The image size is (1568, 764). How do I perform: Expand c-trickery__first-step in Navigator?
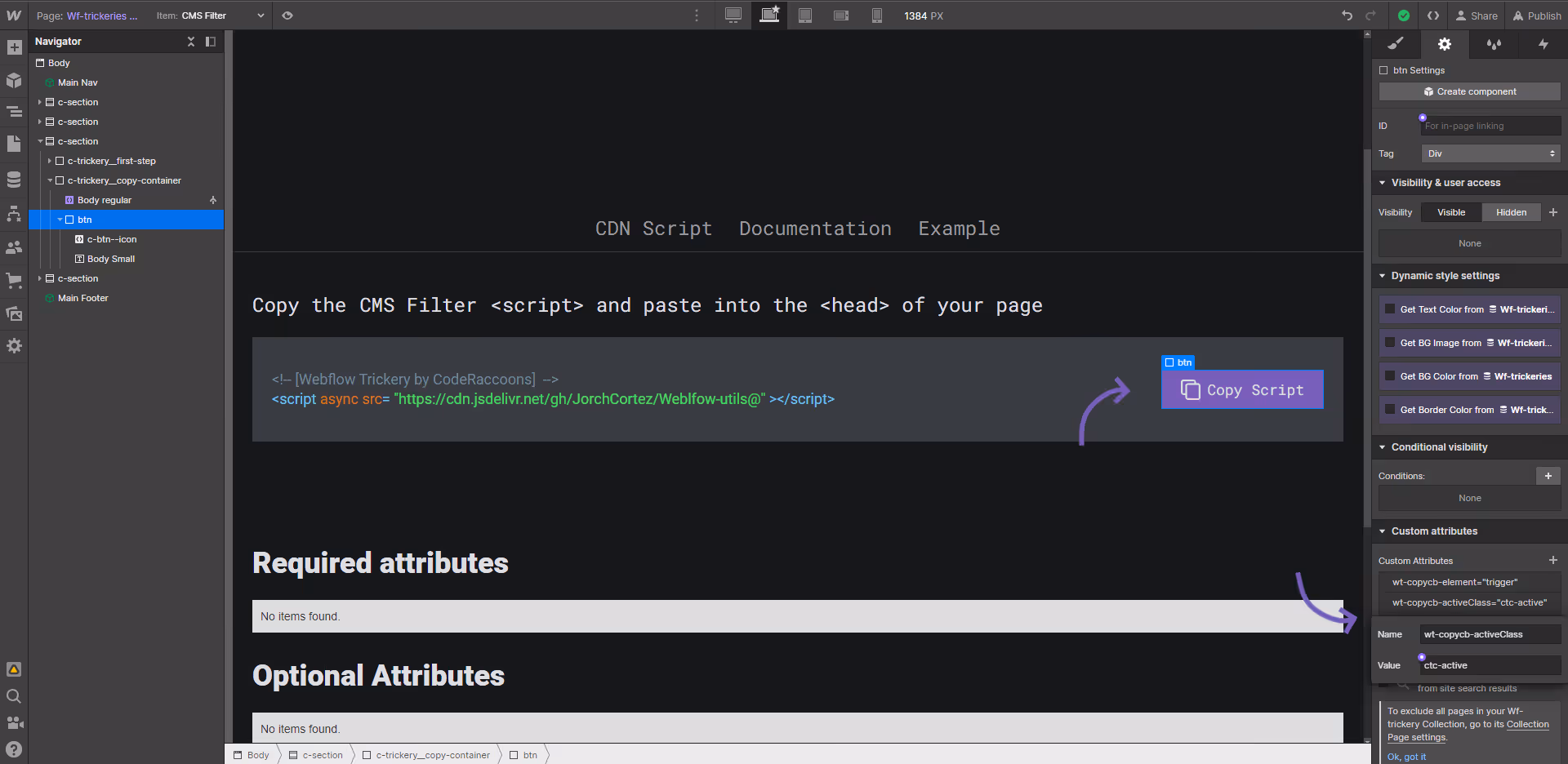click(x=50, y=161)
